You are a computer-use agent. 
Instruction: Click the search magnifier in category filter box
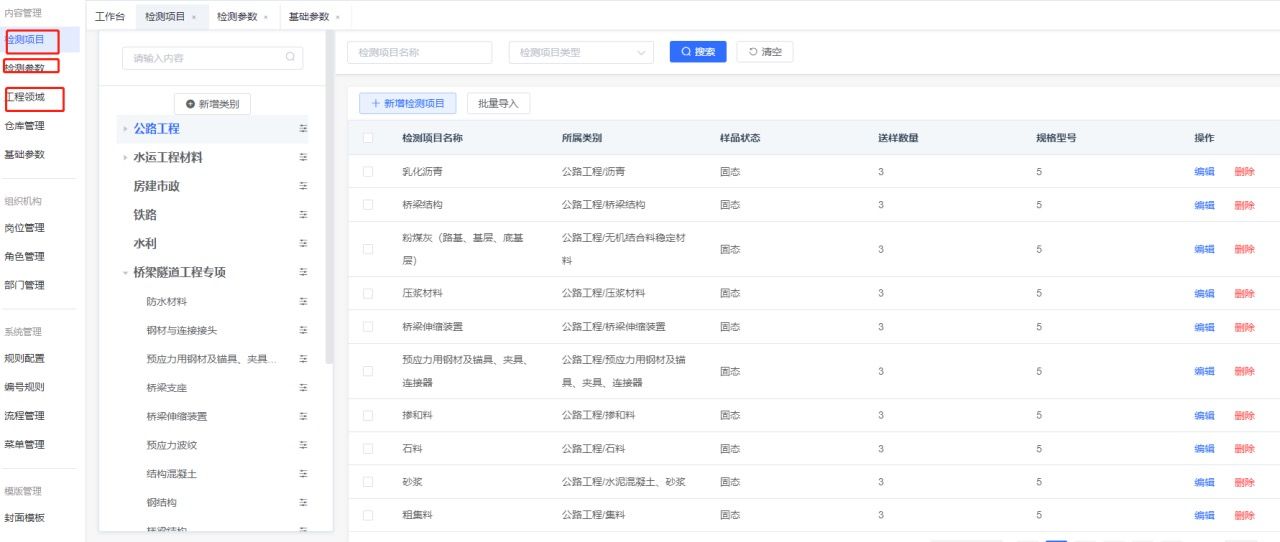point(290,58)
